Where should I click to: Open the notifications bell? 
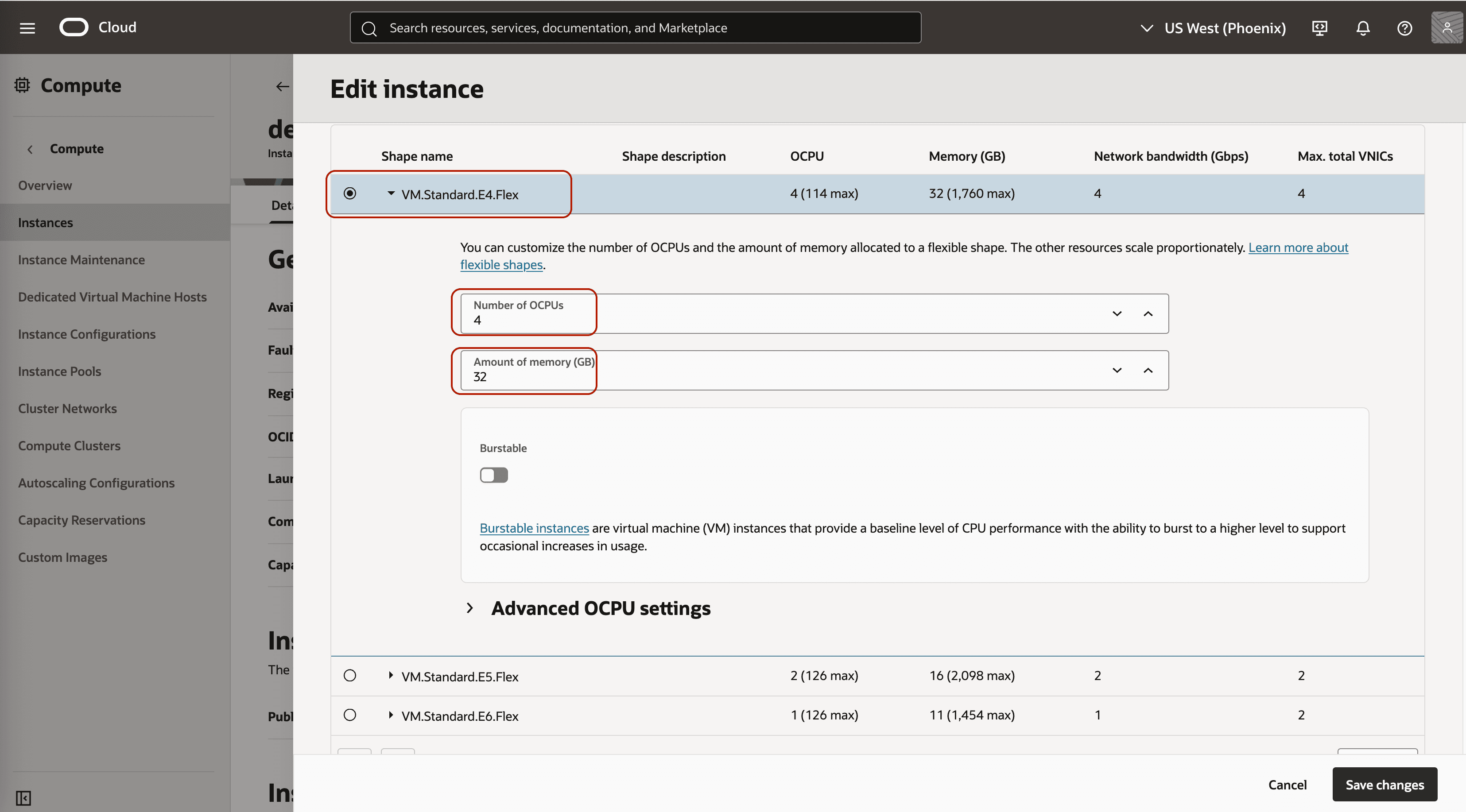1362,27
